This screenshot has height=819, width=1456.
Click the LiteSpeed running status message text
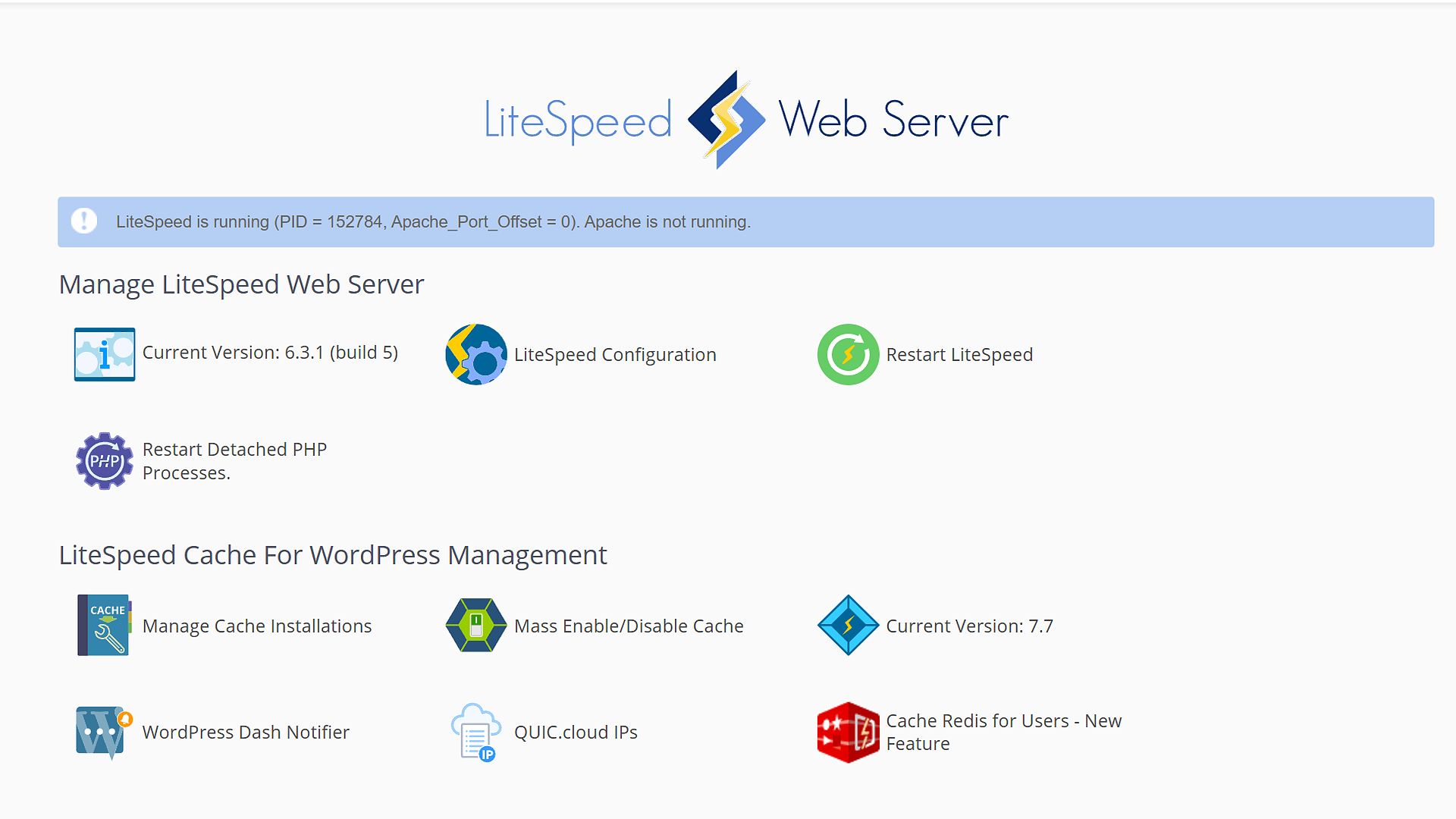coord(433,222)
